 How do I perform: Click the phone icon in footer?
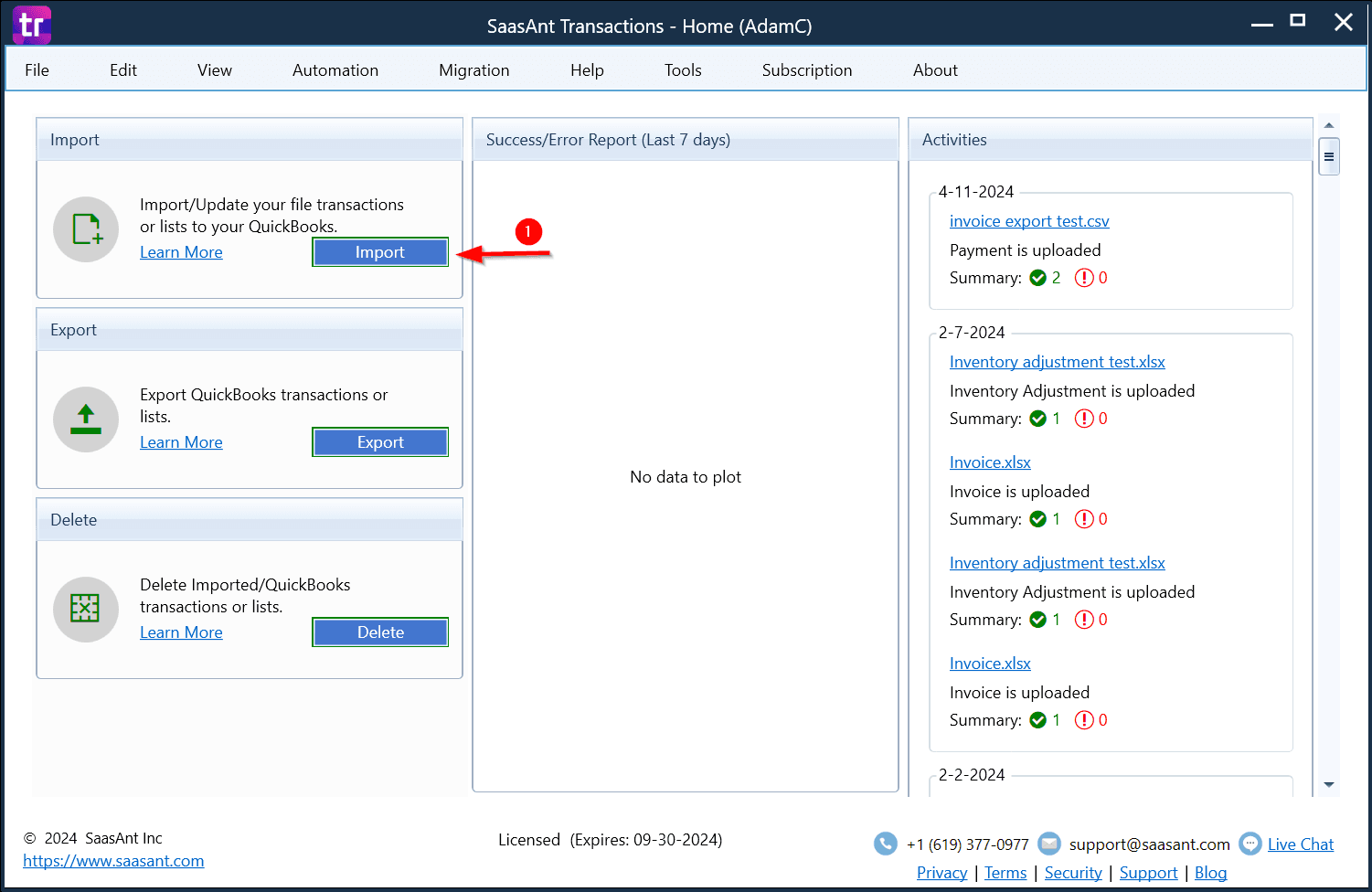886,844
